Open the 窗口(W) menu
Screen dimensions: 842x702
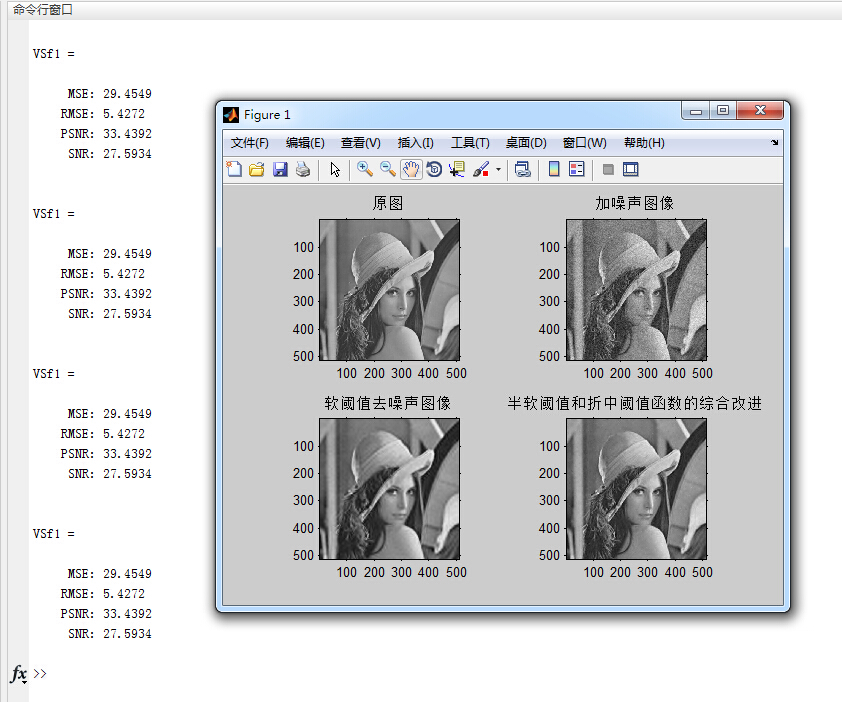click(585, 143)
